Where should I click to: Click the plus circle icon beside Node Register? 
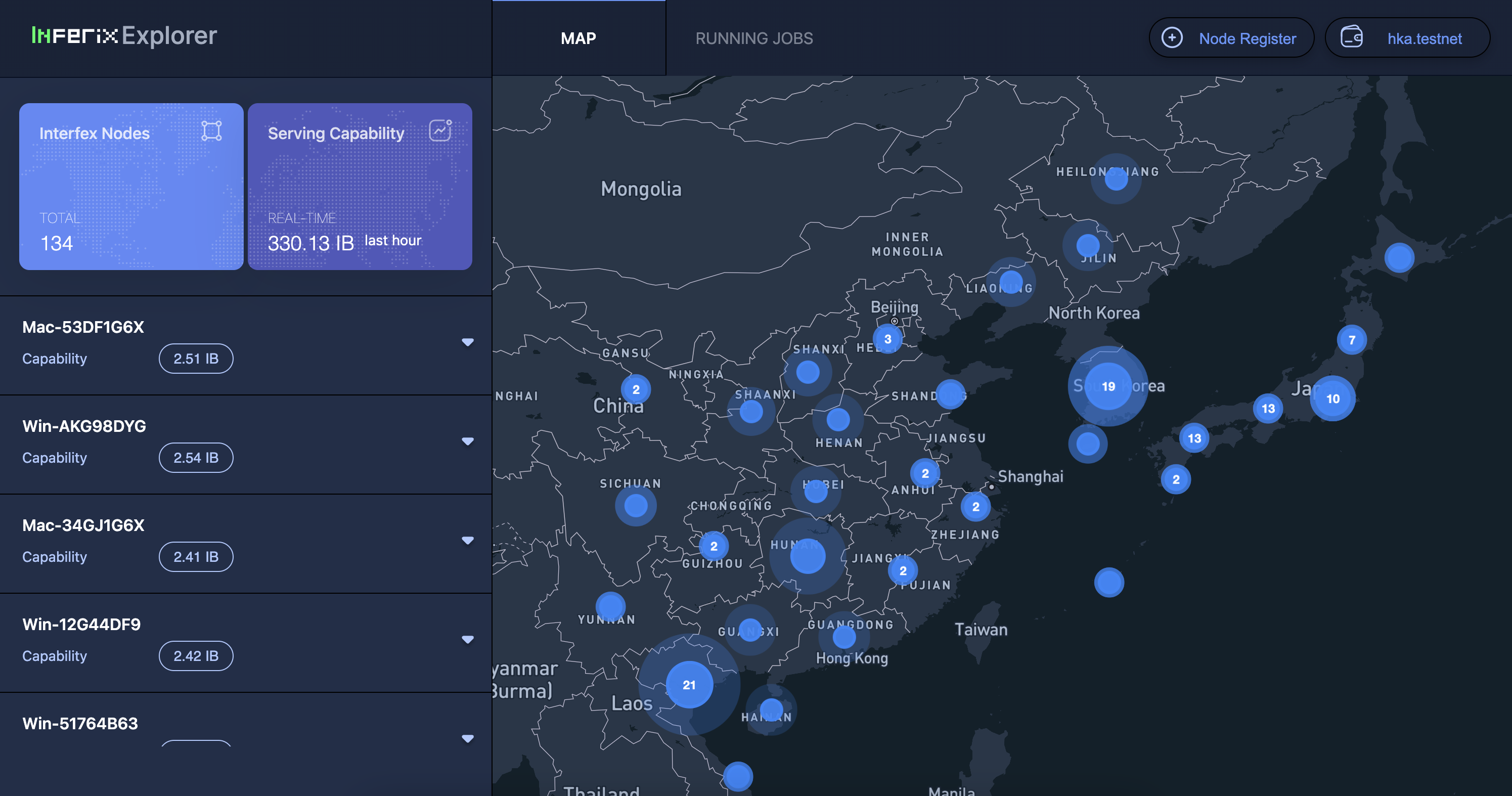point(1172,38)
